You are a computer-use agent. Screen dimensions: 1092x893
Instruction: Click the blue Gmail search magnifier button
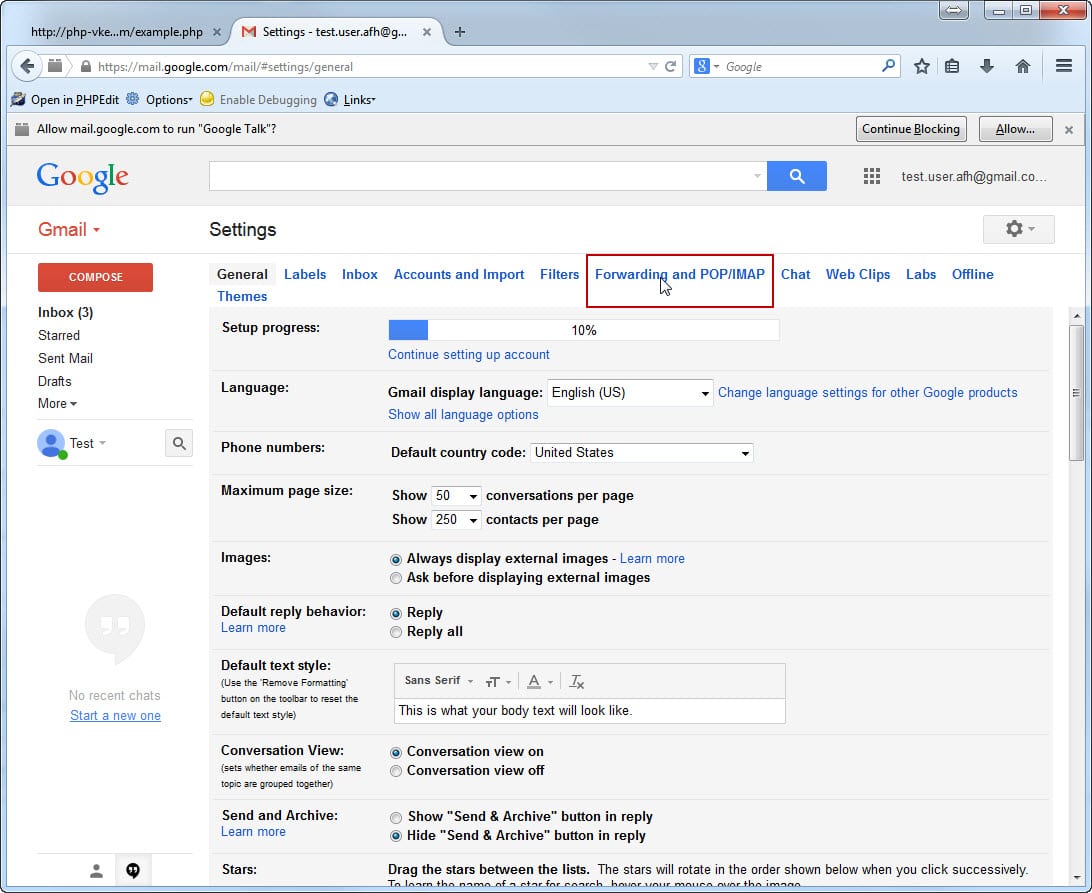coord(796,176)
